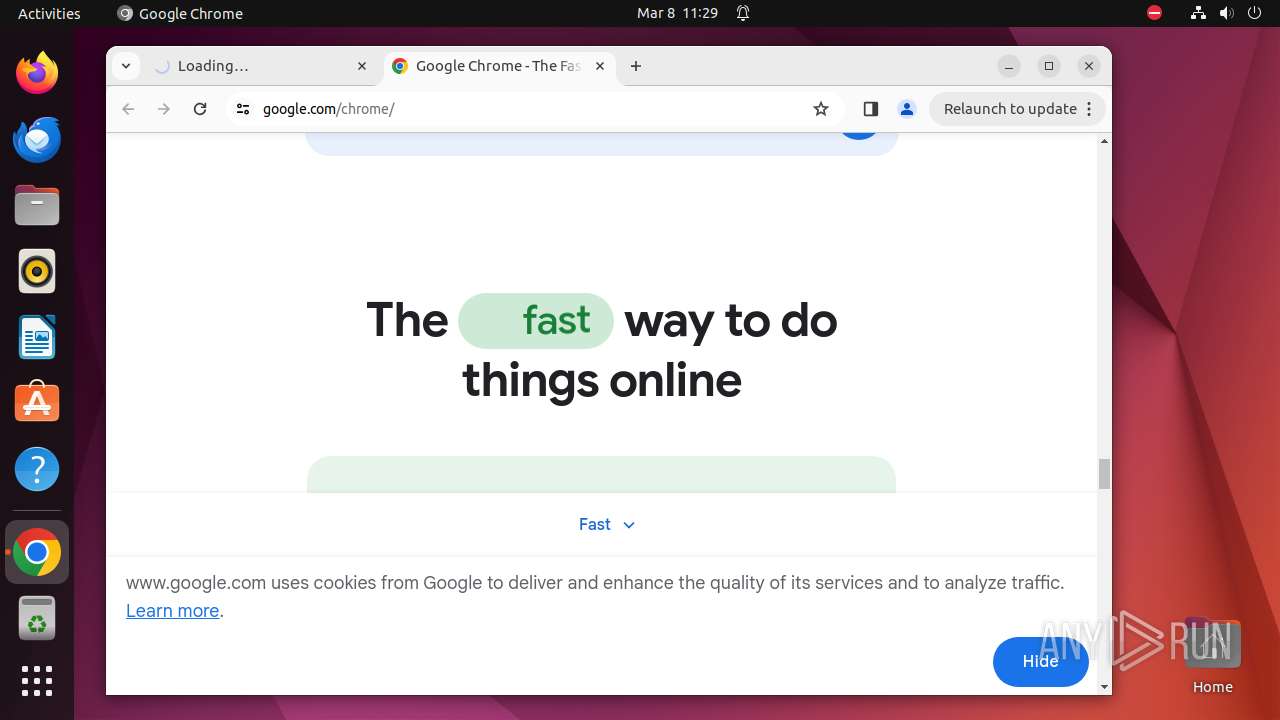Bookmark this page with the star
This screenshot has width=1280, height=720.
pos(821,109)
